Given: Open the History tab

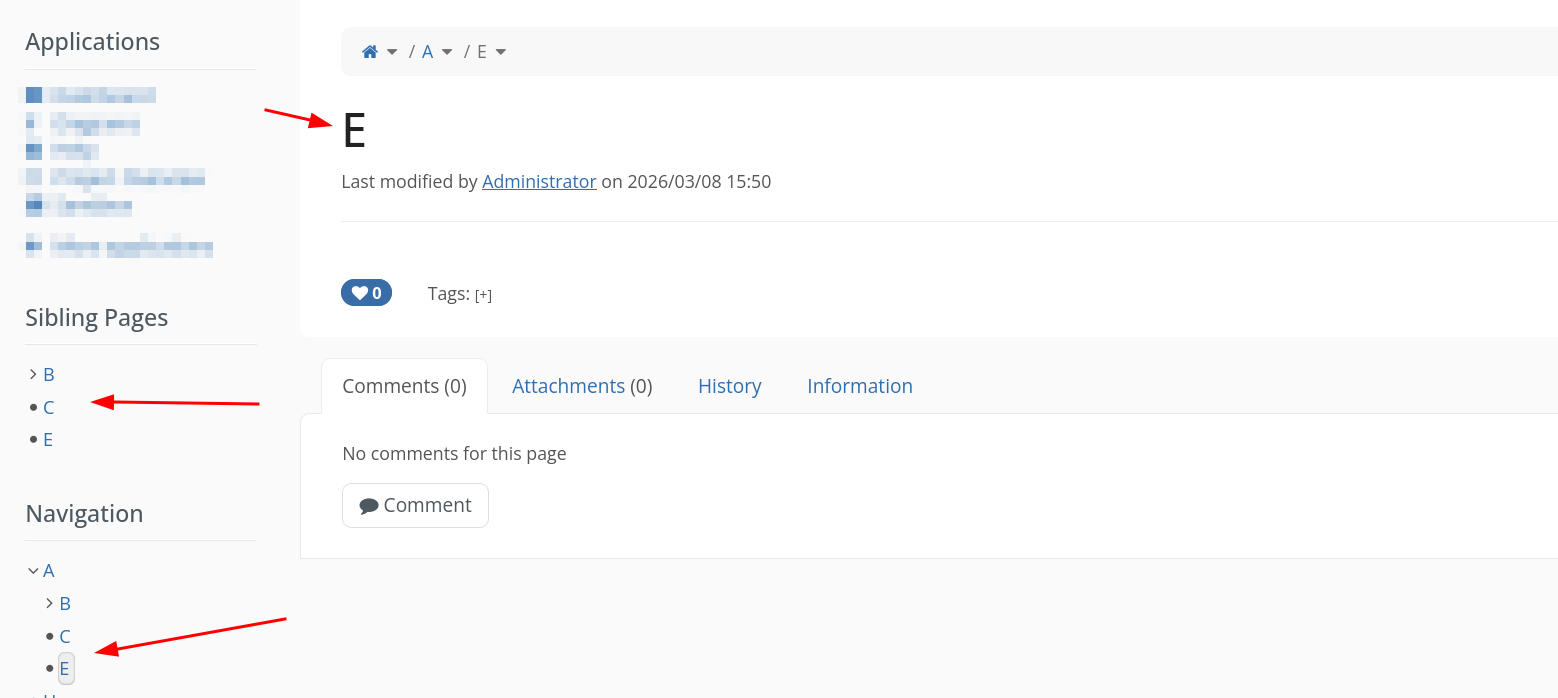Looking at the screenshot, I should click(x=729, y=386).
